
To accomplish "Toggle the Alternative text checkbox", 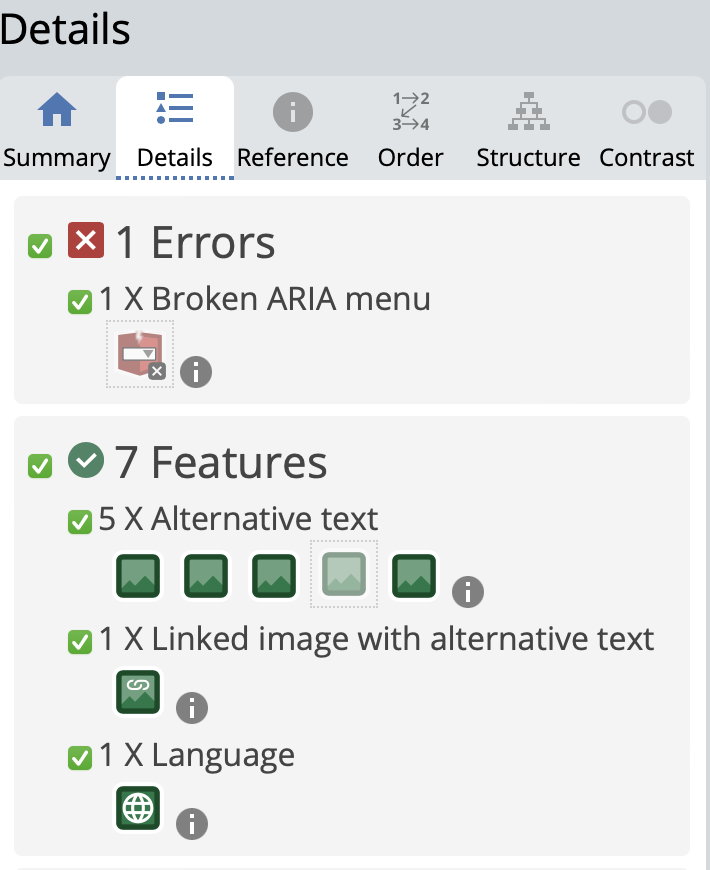I will tap(79, 521).
